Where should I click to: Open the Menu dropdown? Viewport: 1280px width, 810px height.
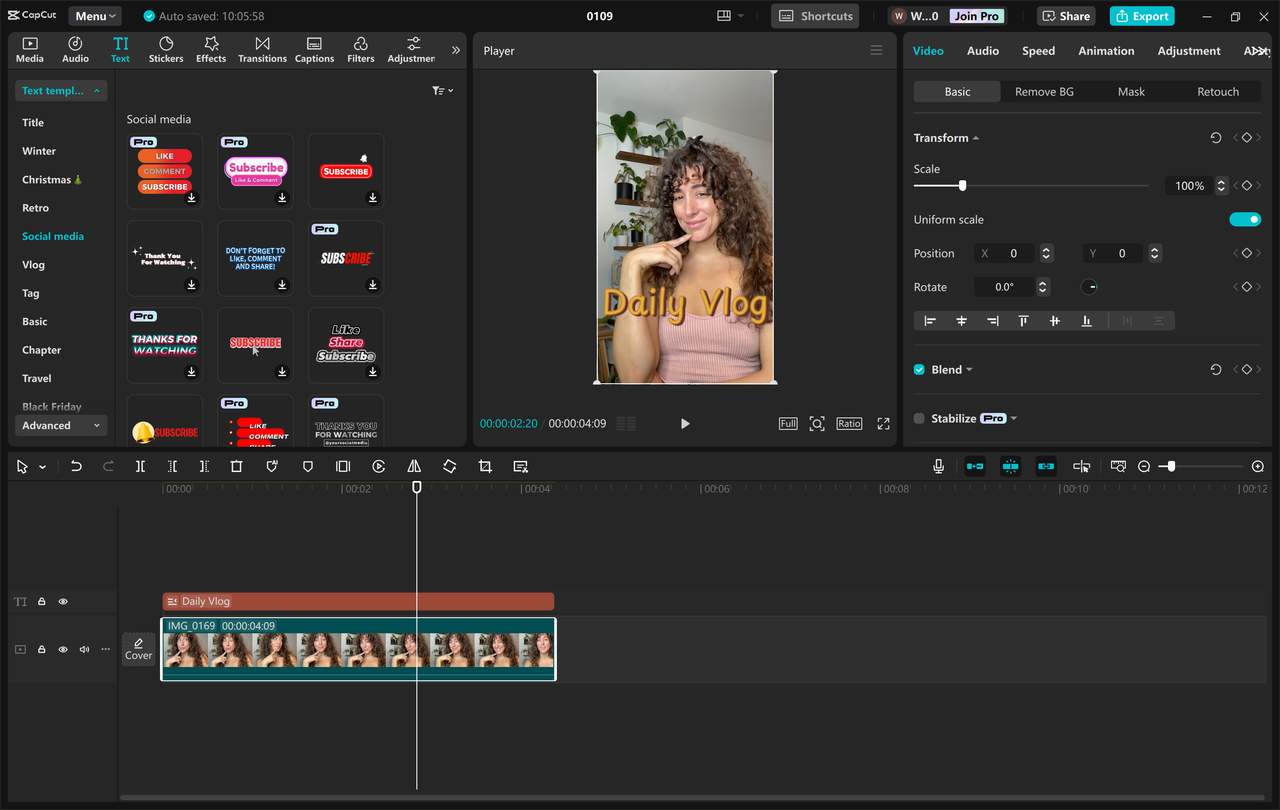(x=94, y=15)
